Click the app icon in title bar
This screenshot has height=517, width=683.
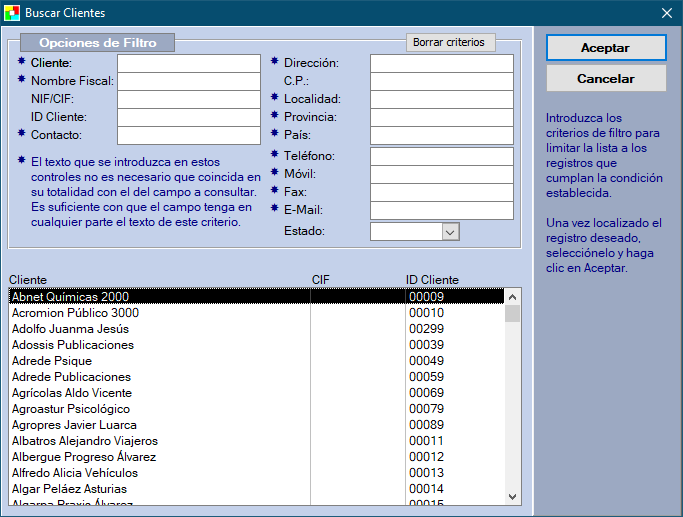(x=12, y=13)
